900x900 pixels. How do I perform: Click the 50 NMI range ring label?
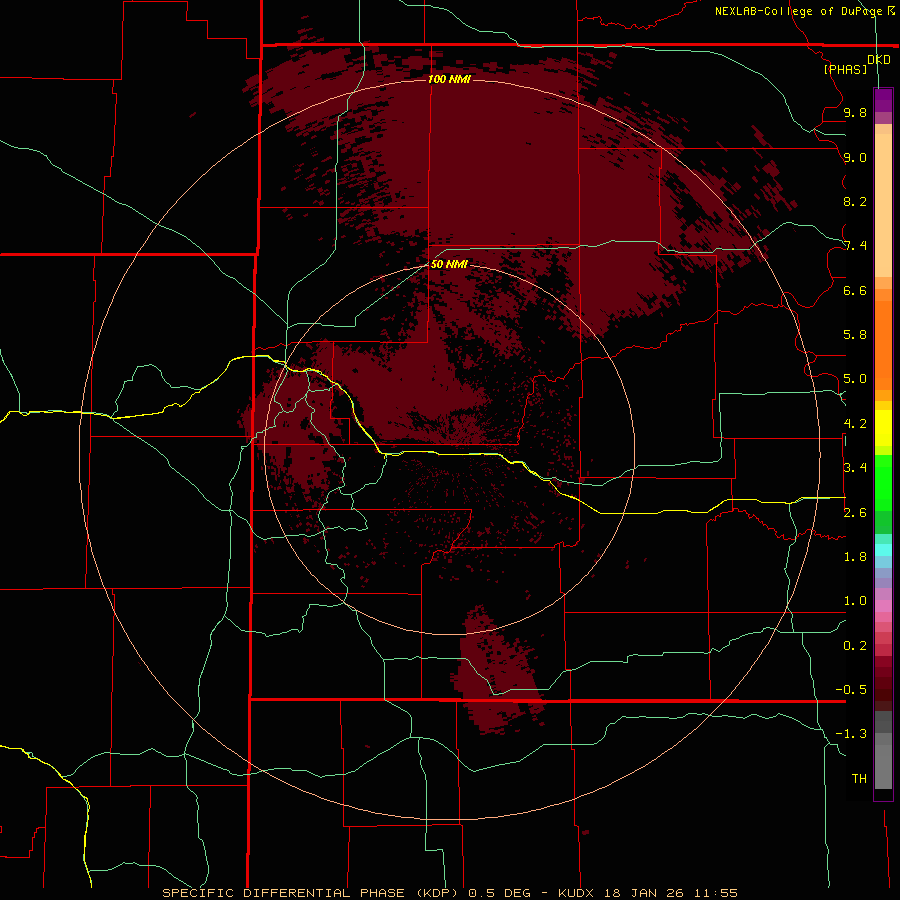[449, 264]
